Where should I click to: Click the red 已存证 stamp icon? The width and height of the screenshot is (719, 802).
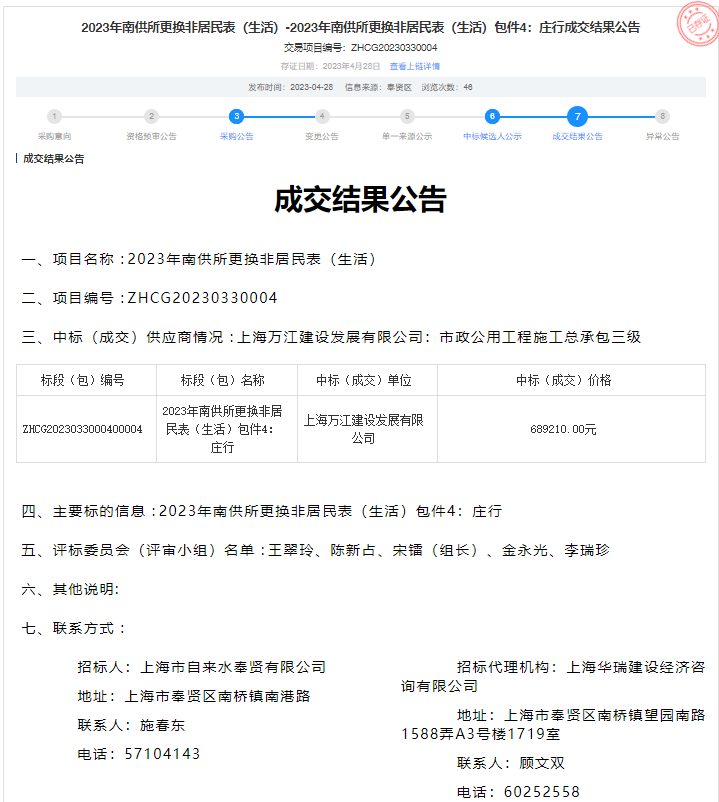(x=696, y=24)
